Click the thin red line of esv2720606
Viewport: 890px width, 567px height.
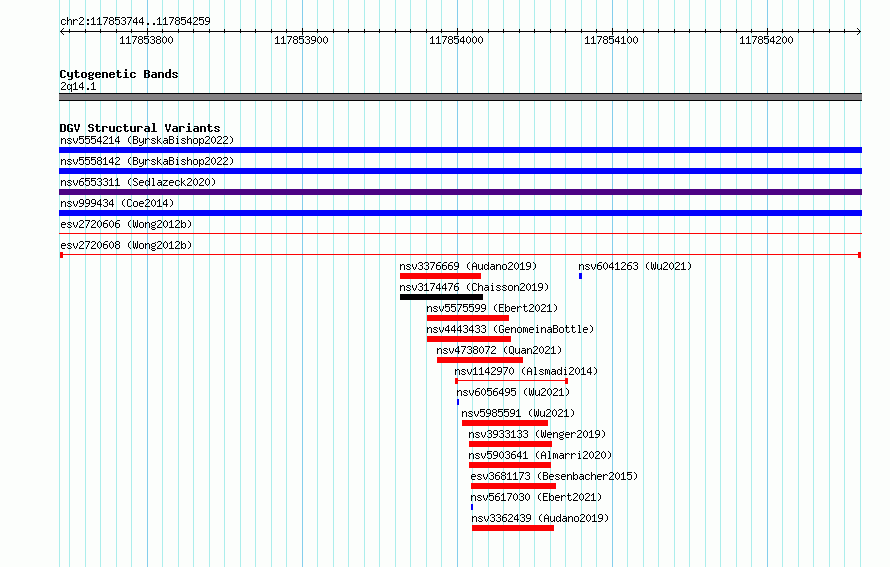click(460, 233)
